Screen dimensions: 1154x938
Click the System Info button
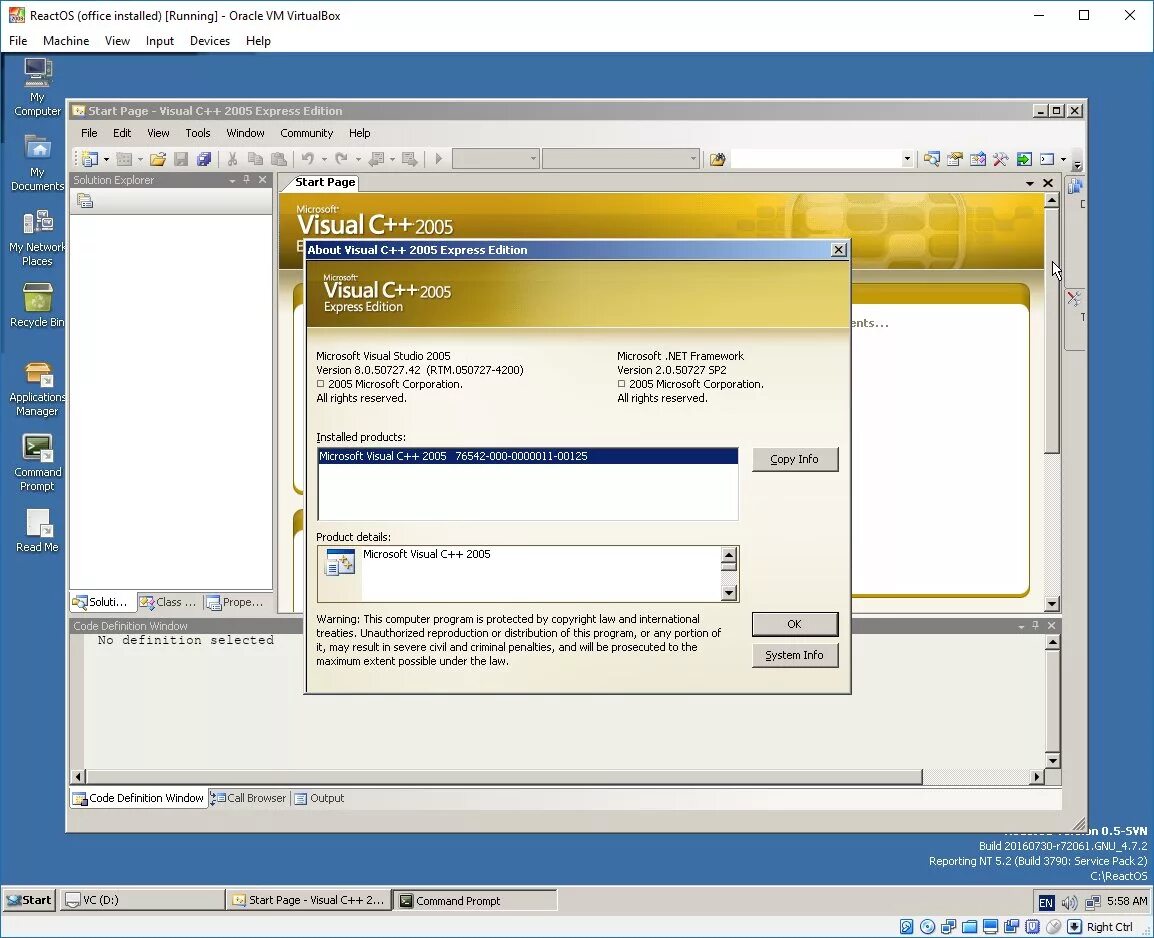[795, 655]
